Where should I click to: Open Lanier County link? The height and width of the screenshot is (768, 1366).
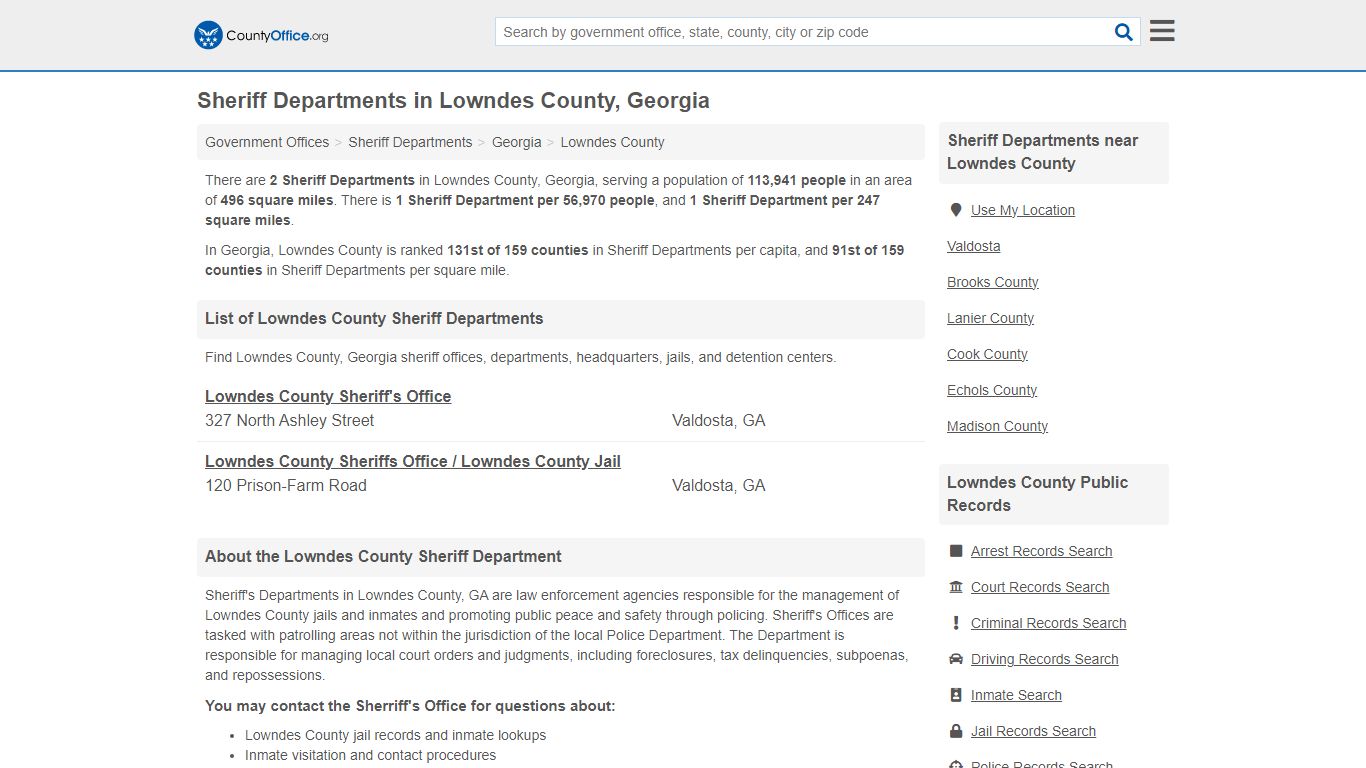click(x=991, y=318)
